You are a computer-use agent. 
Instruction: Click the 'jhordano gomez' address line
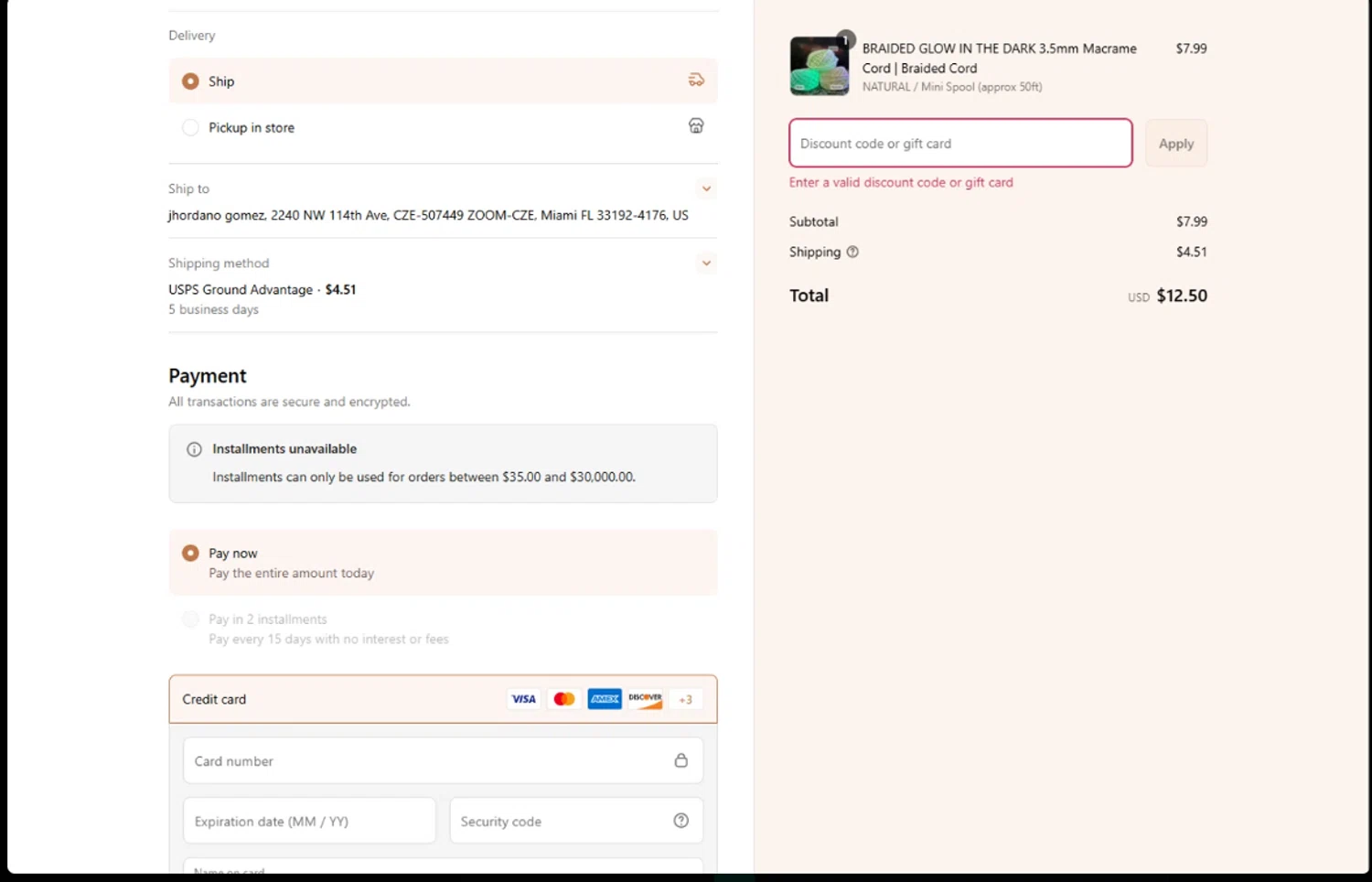tap(428, 215)
